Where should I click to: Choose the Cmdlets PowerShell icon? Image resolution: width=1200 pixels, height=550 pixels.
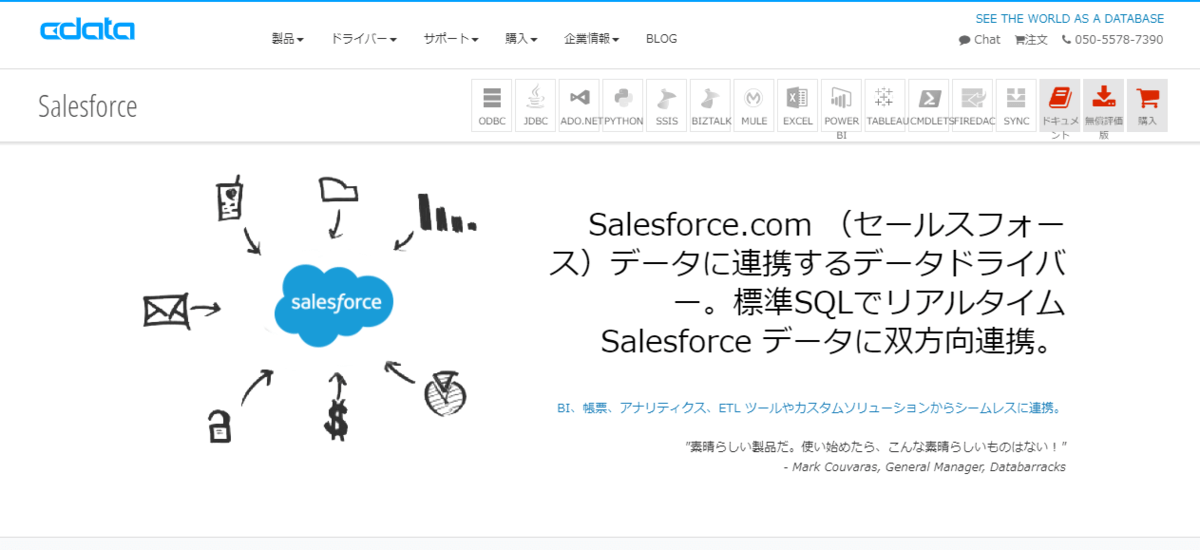tap(928, 105)
